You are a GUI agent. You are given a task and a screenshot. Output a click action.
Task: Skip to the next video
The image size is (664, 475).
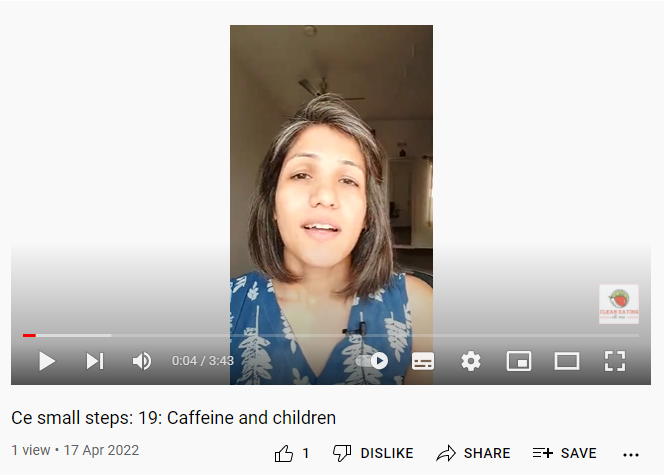pos(95,361)
